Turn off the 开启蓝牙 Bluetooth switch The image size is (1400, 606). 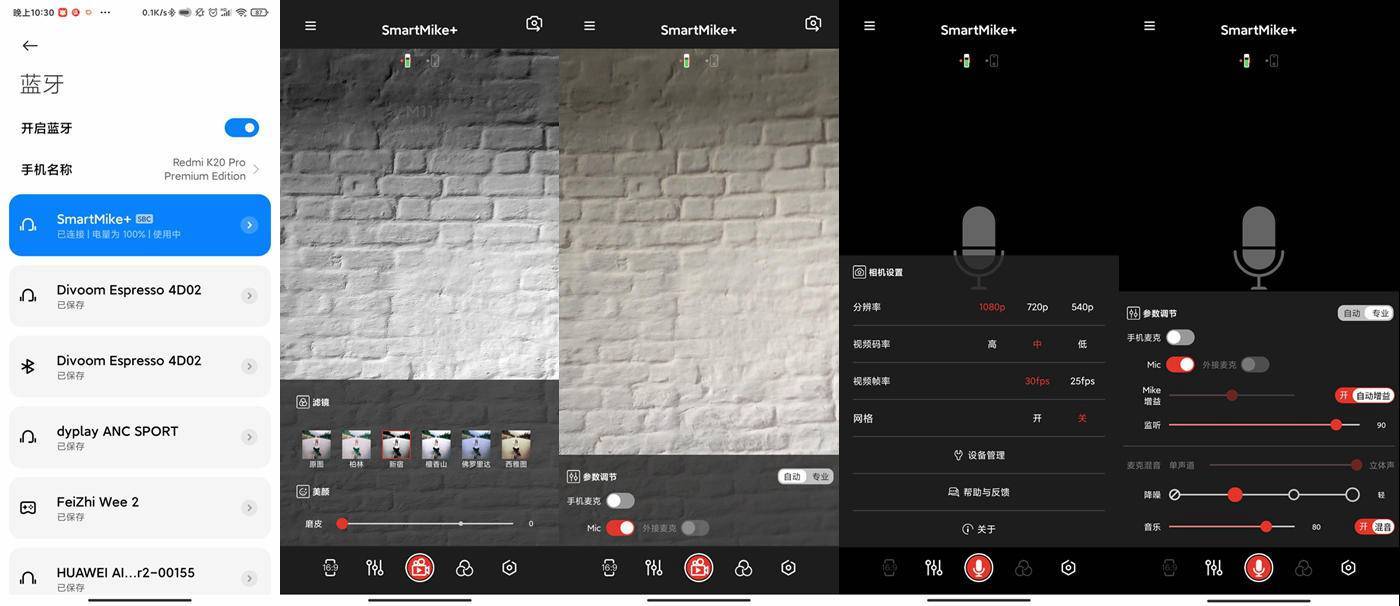[x=242, y=128]
